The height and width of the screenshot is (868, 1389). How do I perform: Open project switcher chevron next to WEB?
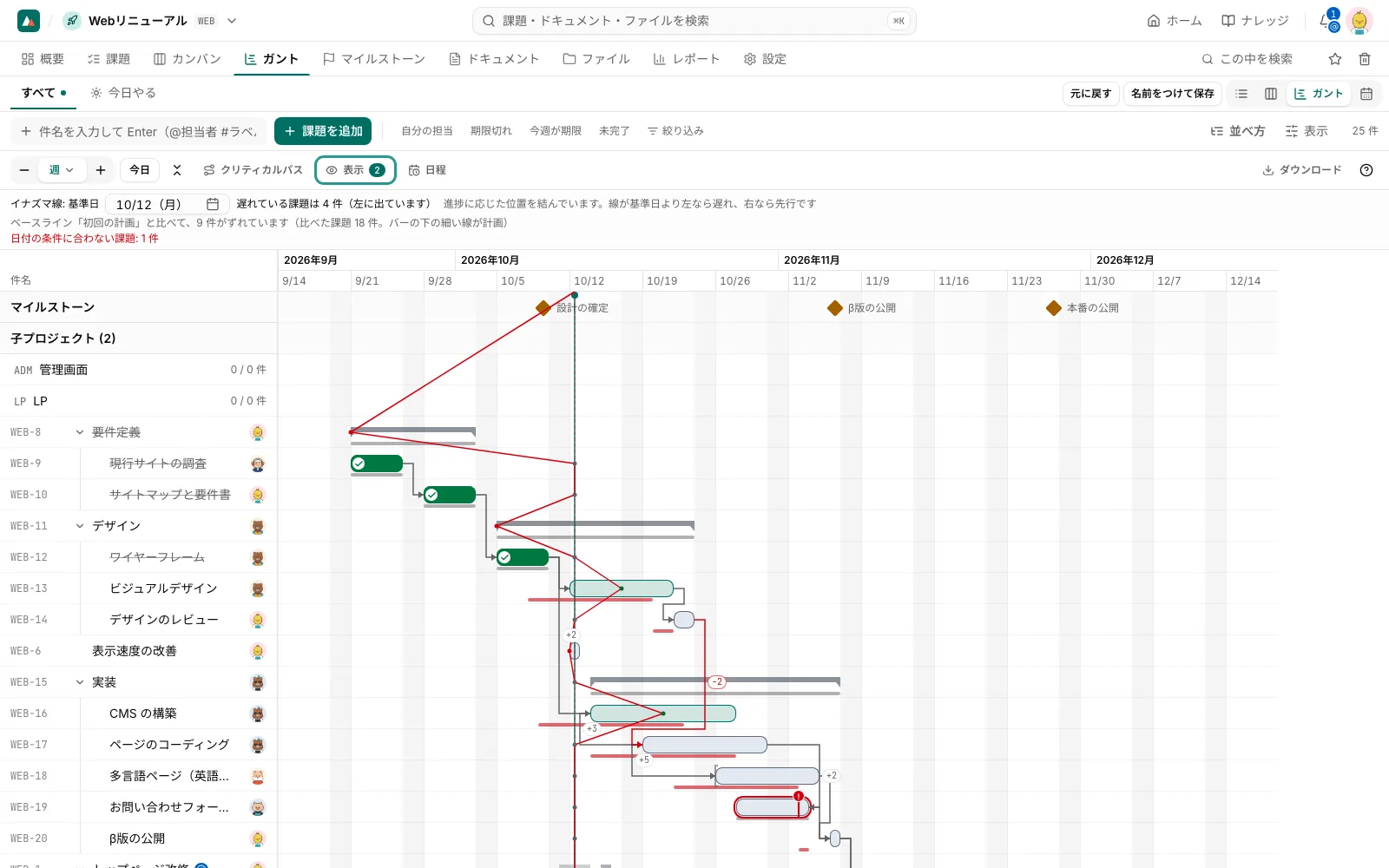click(232, 21)
